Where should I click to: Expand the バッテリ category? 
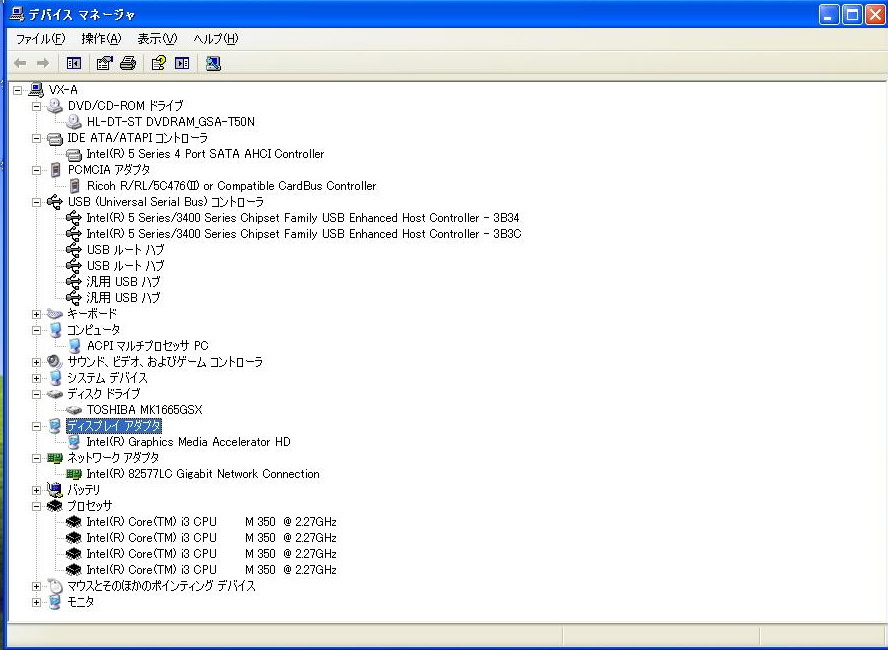(37, 490)
